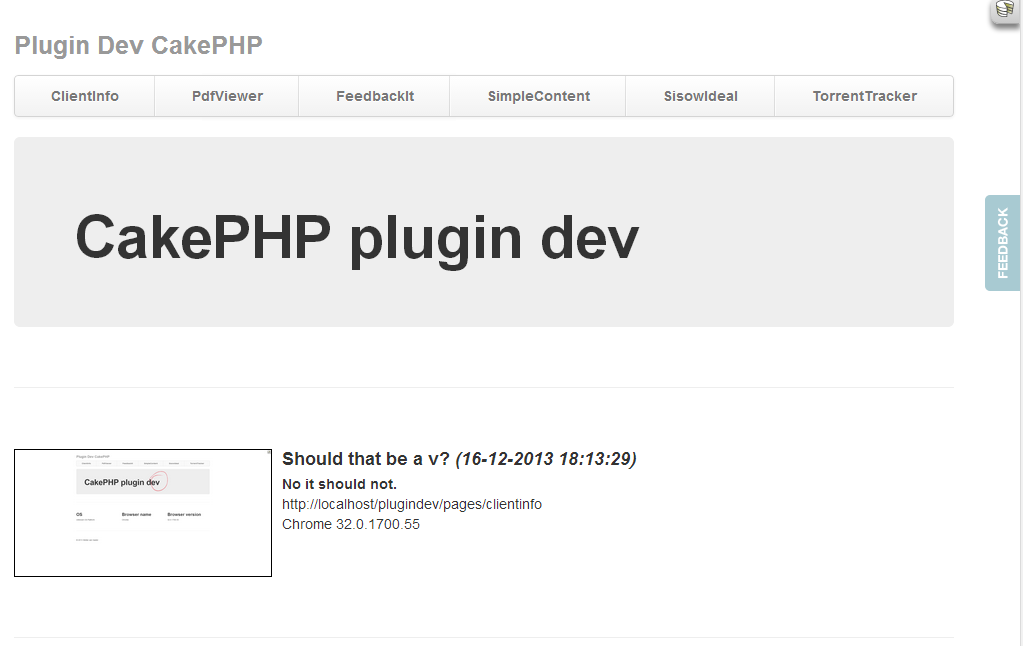This screenshot has height=646, width=1023.
Task: Click the Chrome 32.0.1700.55 text
Action: [x=351, y=525]
